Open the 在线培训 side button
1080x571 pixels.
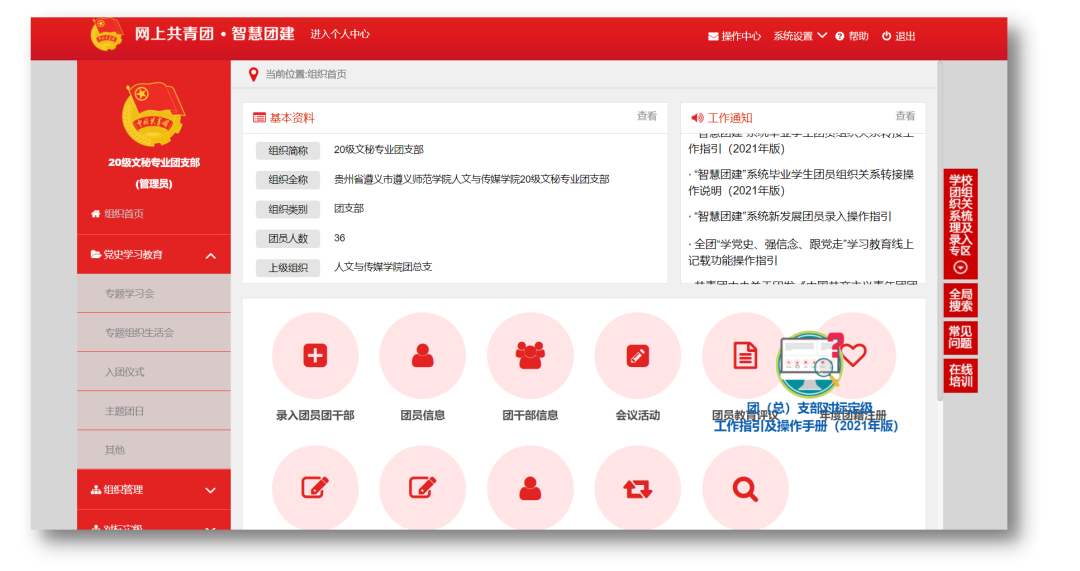(960, 376)
